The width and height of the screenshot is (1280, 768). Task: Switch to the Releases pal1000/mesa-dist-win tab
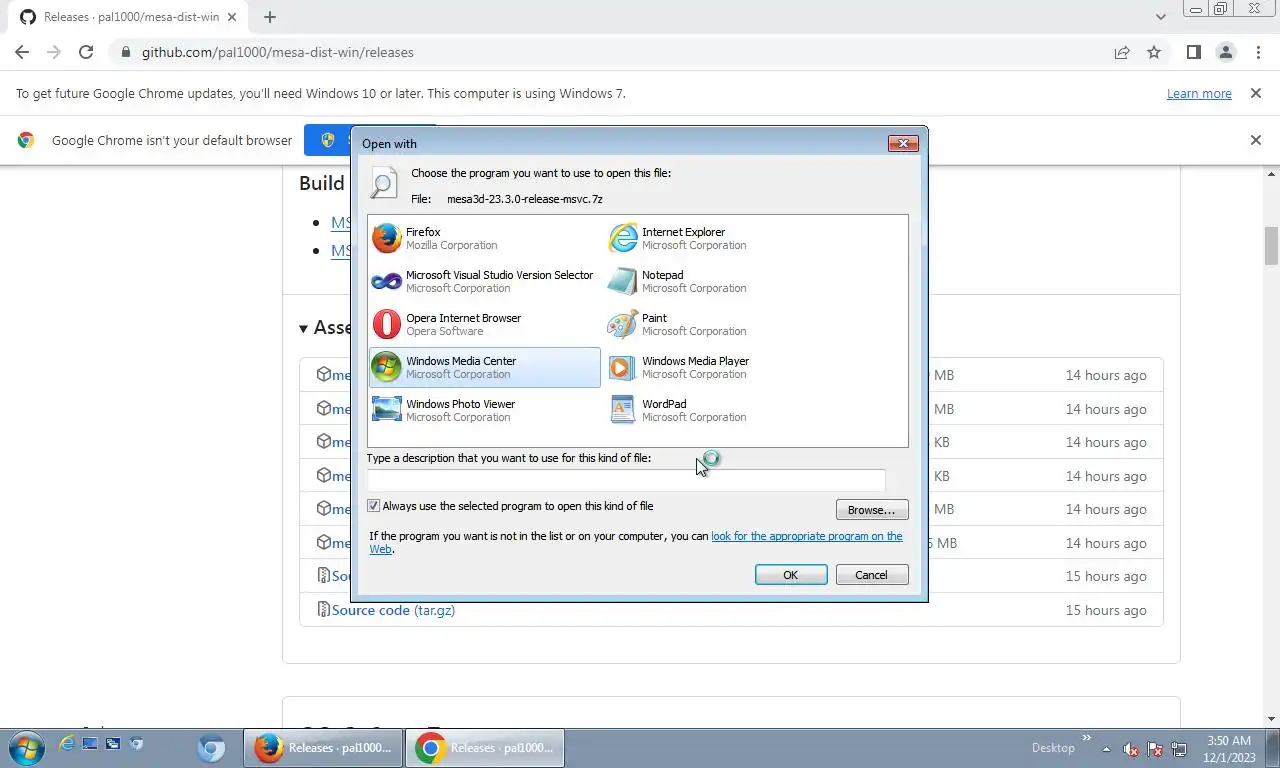tap(130, 17)
